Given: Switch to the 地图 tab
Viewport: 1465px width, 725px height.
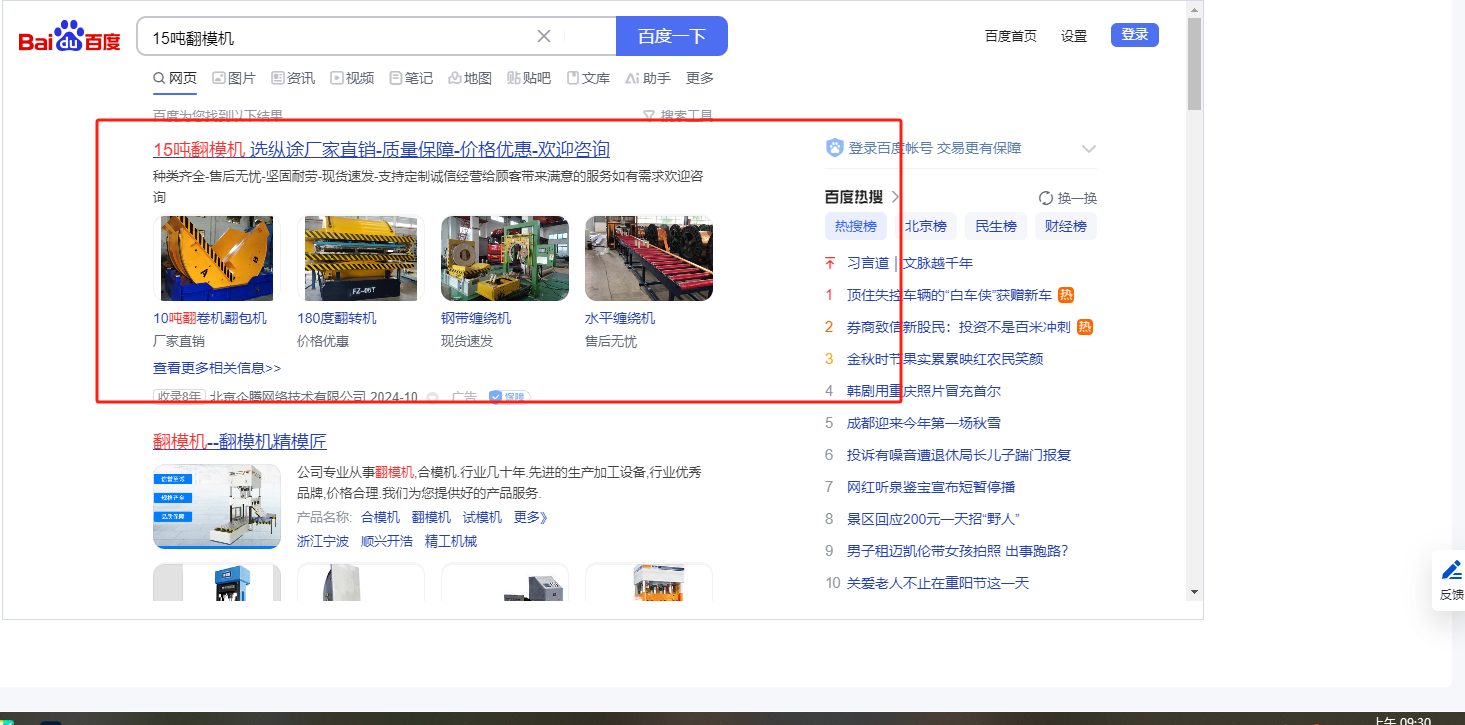Looking at the screenshot, I should (x=470, y=78).
